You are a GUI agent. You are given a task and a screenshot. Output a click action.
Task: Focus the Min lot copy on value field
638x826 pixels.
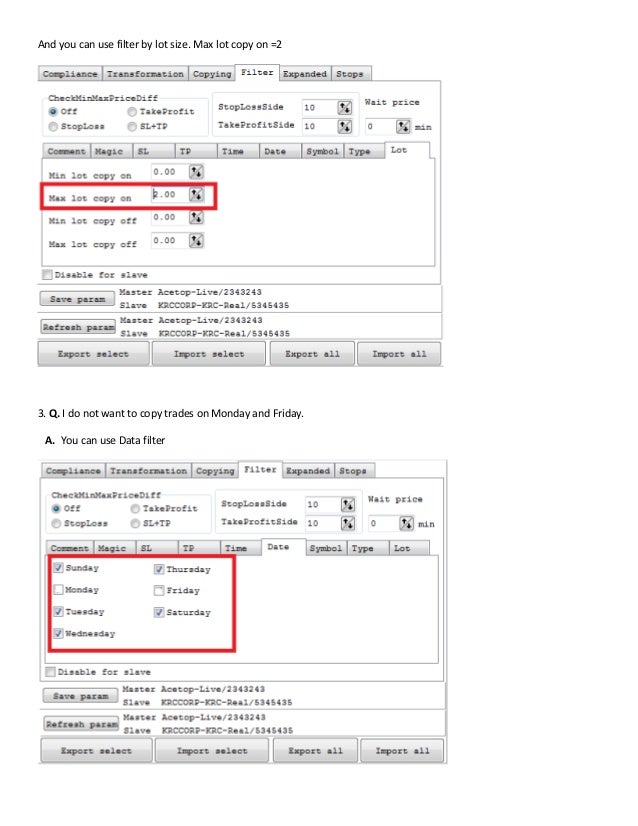pyautogui.click(x=170, y=172)
